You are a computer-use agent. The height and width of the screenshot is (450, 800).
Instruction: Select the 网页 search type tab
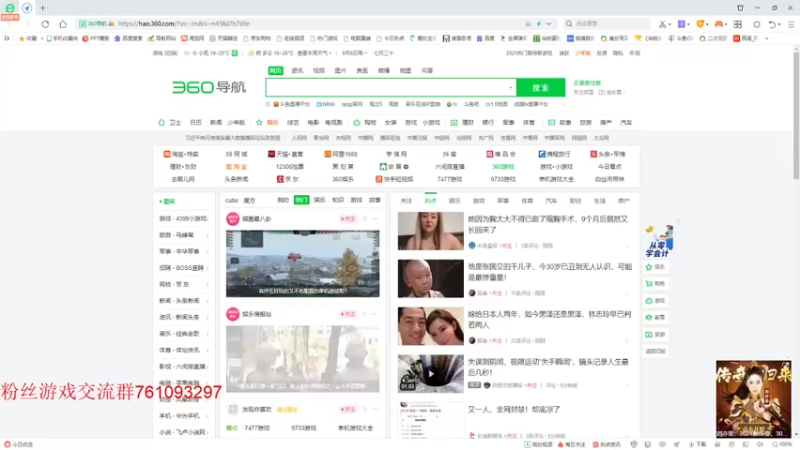click(x=276, y=70)
